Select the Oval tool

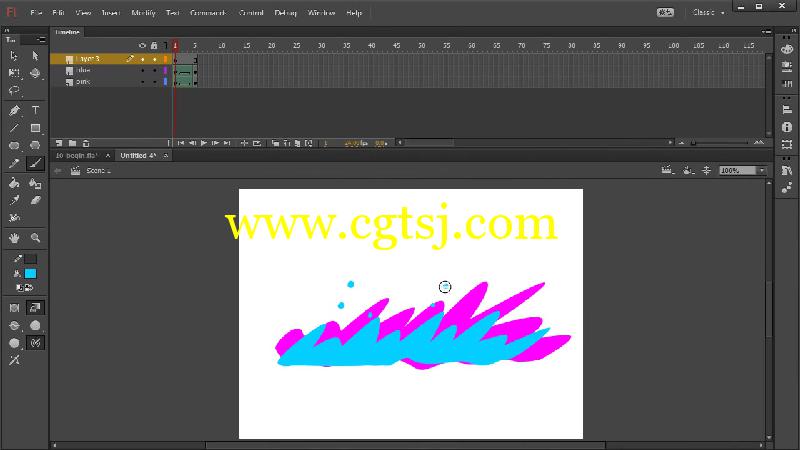click(14, 145)
